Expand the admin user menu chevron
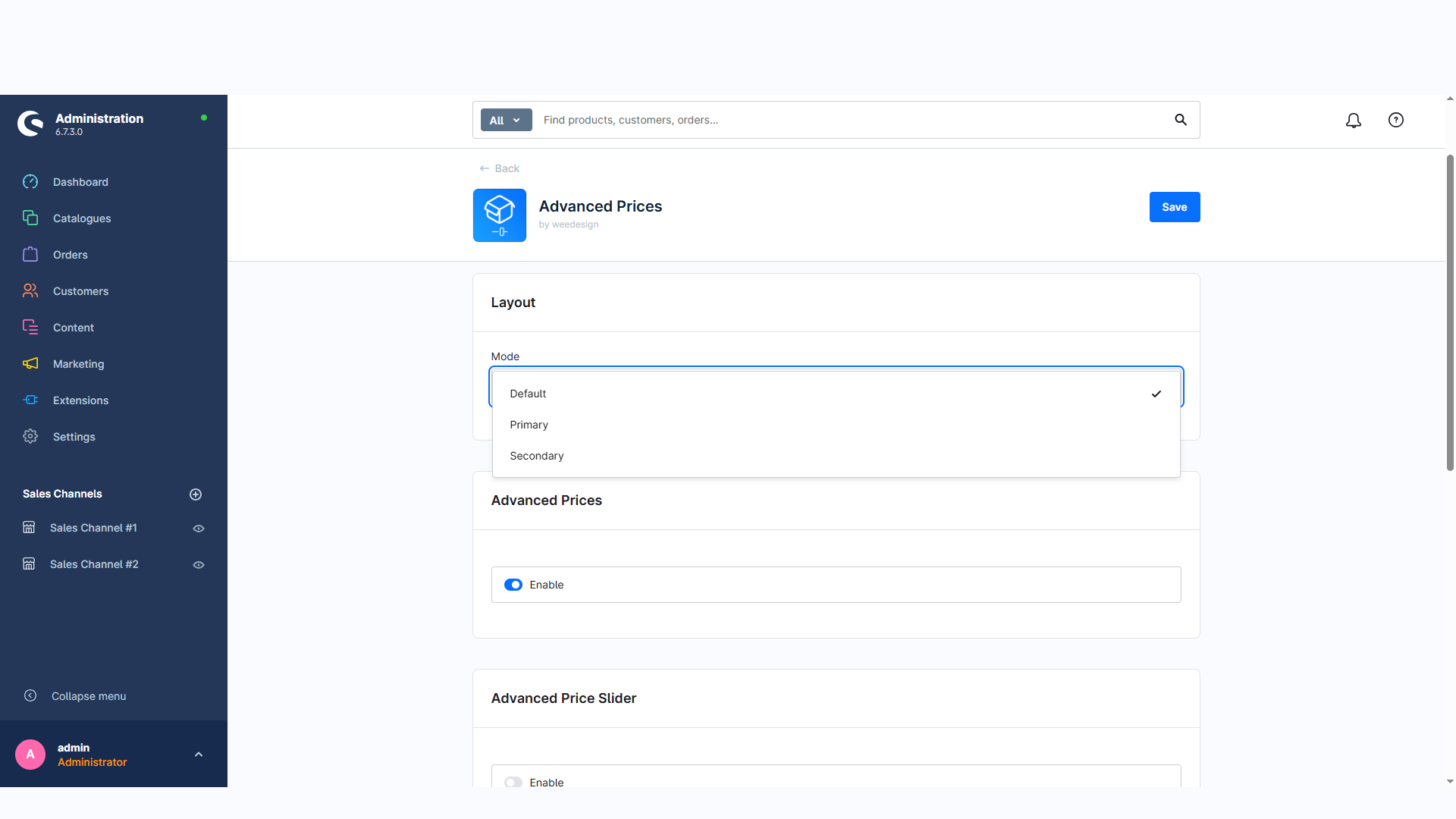Screen dimensions: 1456x819 (199, 755)
